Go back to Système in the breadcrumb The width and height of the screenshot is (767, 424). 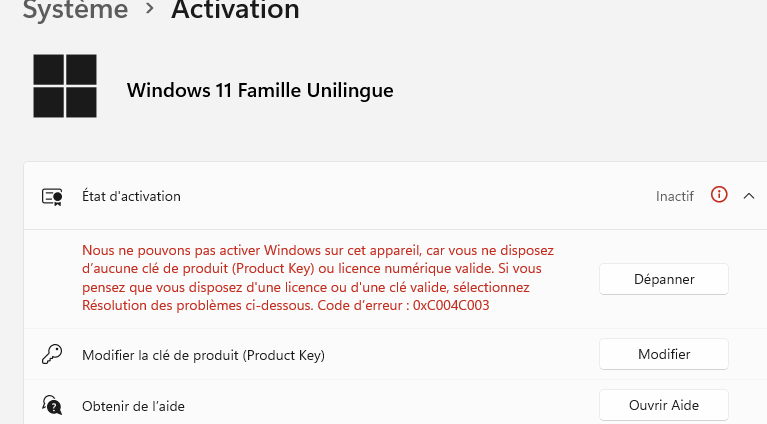pyautogui.click(x=75, y=11)
